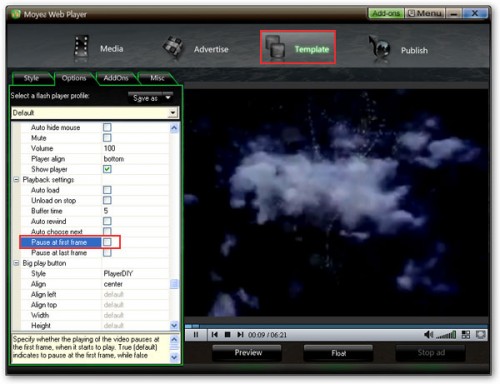500x384 pixels.
Task: Switch to the Style tab
Action: (x=31, y=78)
